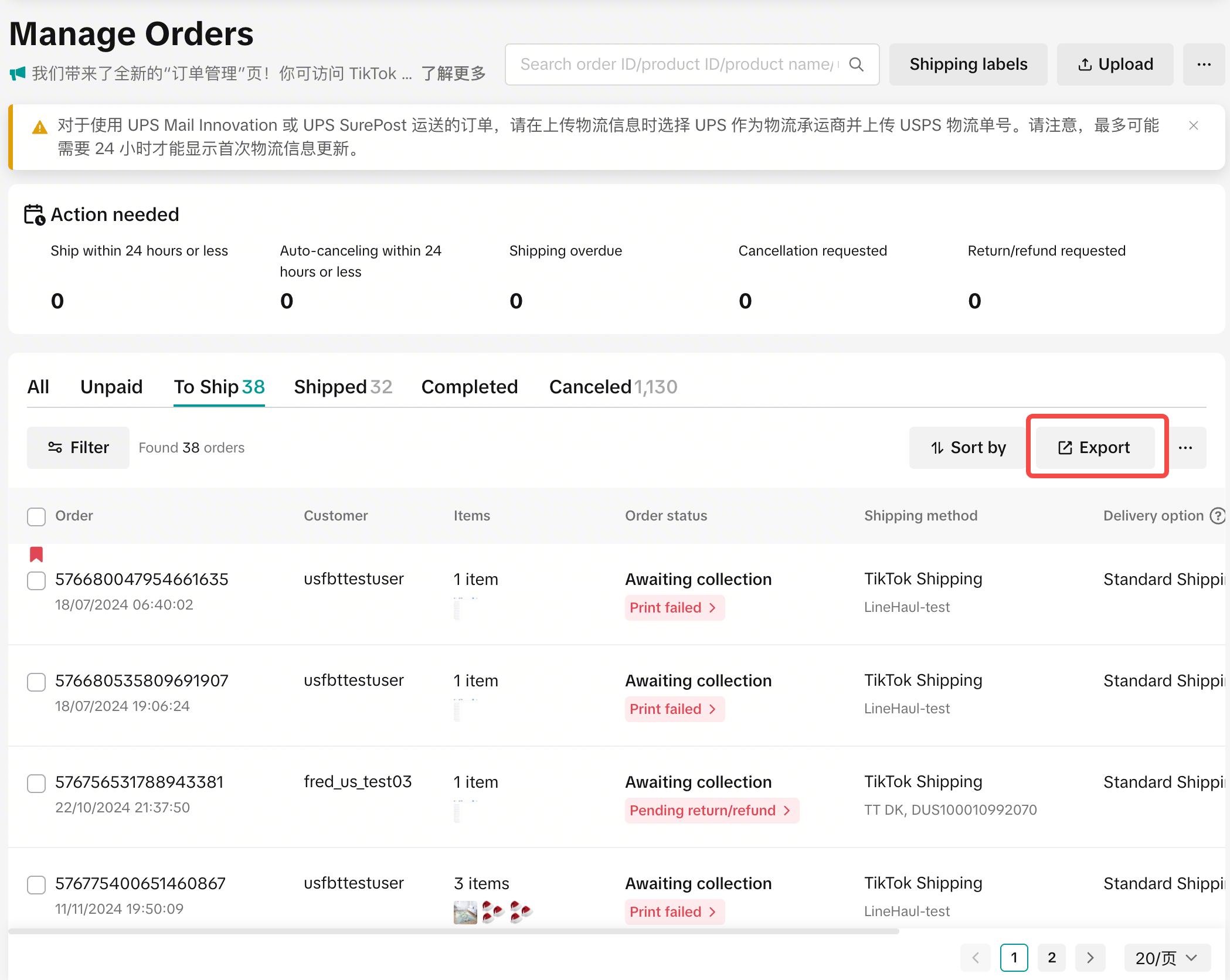Switch to the Shipped tab
The height and width of the screenshot is (980, 1230).
pyautogui.click(x=343, y=387)
